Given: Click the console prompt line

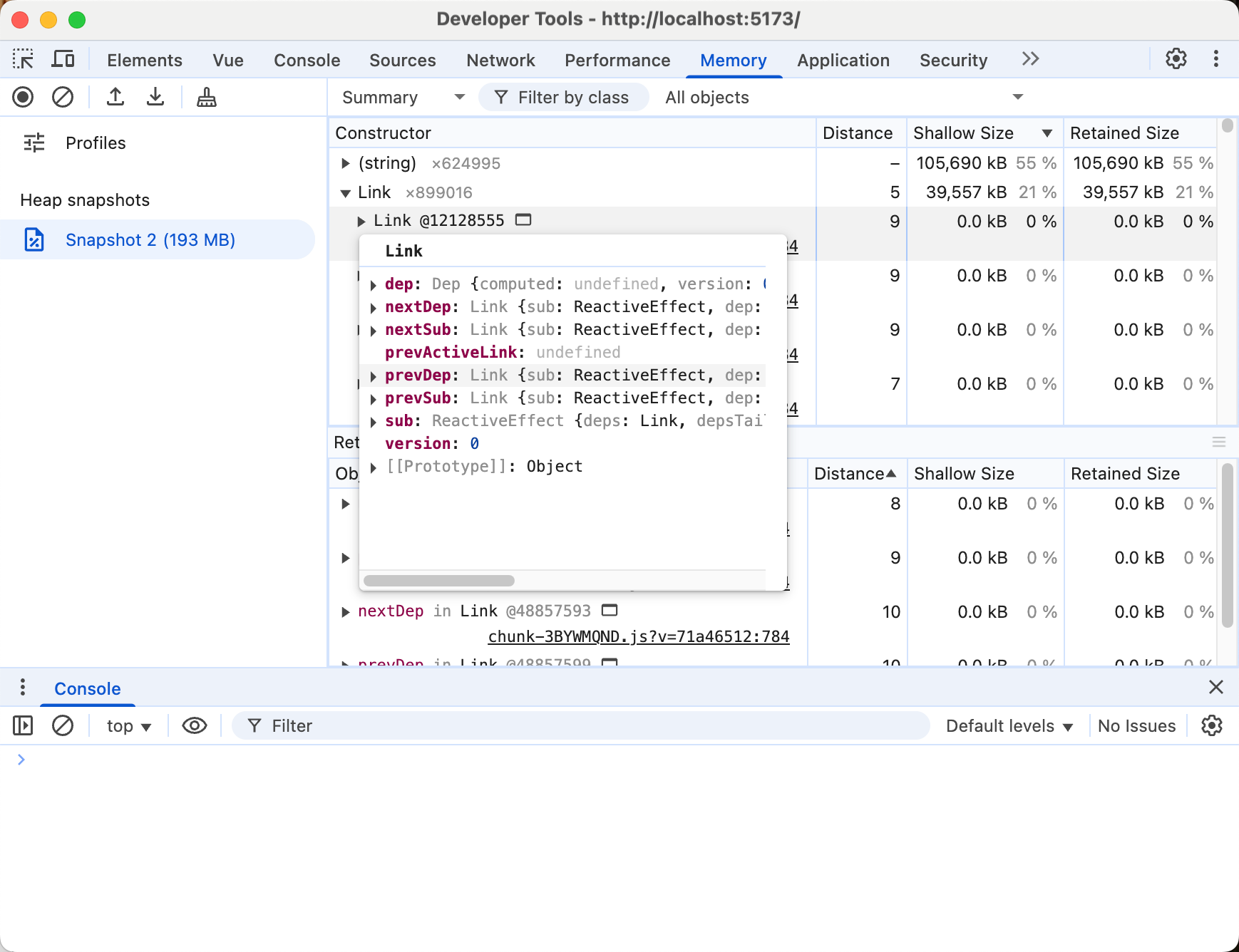Looking at the screenshot, I should click(x=619, y=760).
